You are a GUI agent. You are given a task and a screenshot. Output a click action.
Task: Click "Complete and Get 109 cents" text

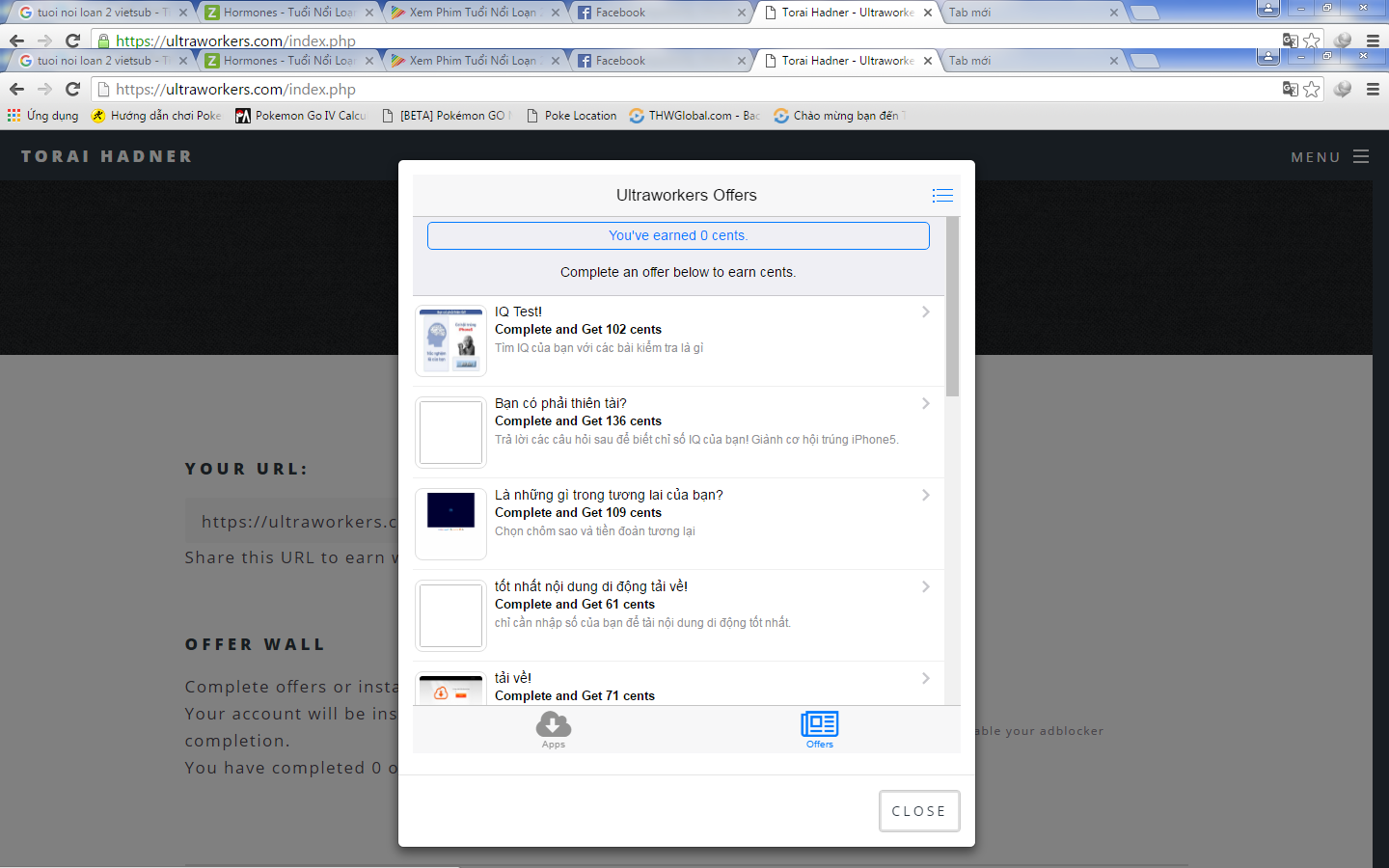[x=578, y=513]
